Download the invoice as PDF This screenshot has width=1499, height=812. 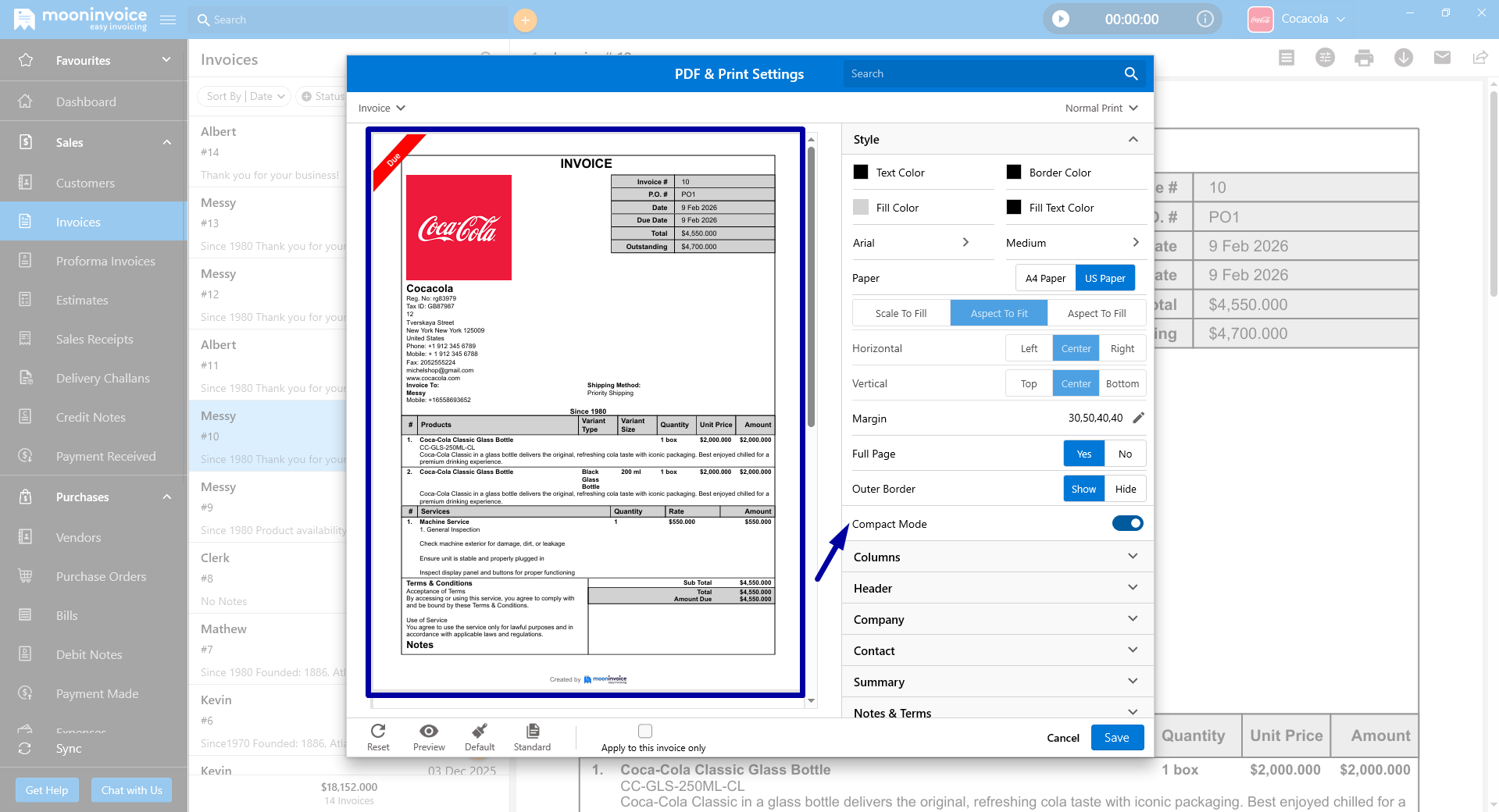pyautogui.click(x=1403, y=57)
